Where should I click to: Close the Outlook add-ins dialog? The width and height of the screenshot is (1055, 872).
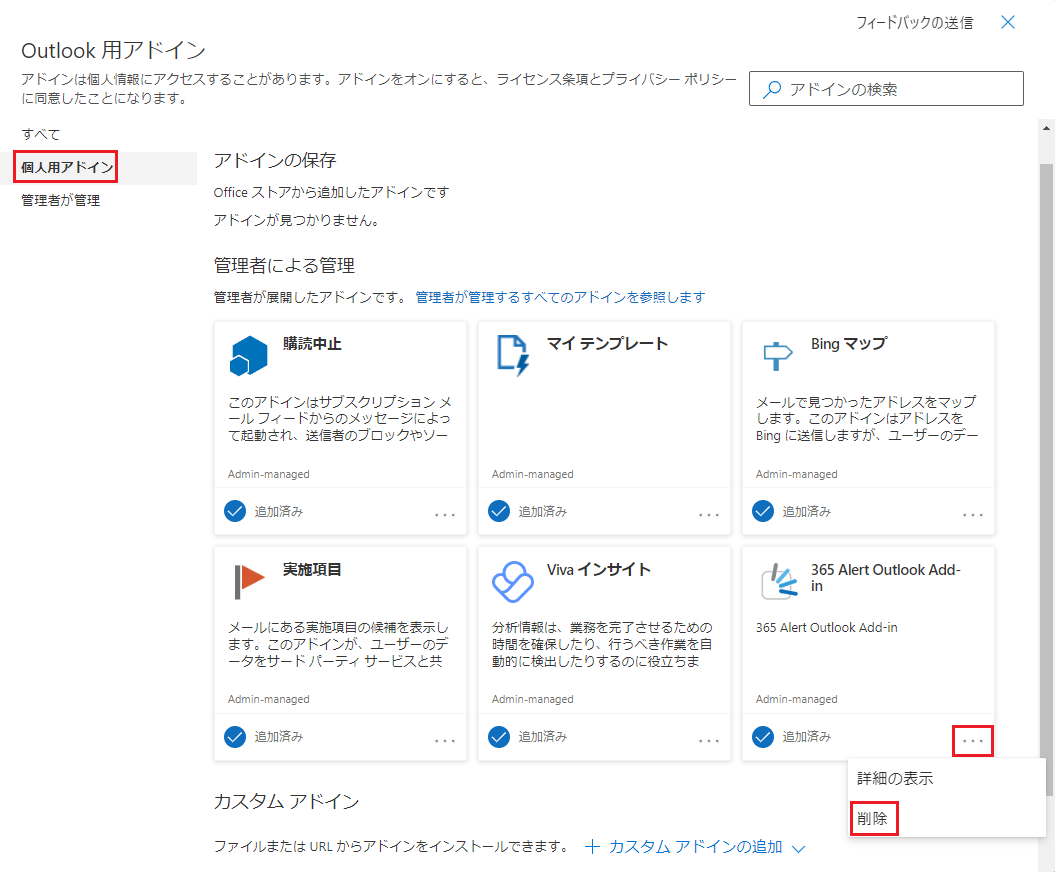[x=1008, y=22]
